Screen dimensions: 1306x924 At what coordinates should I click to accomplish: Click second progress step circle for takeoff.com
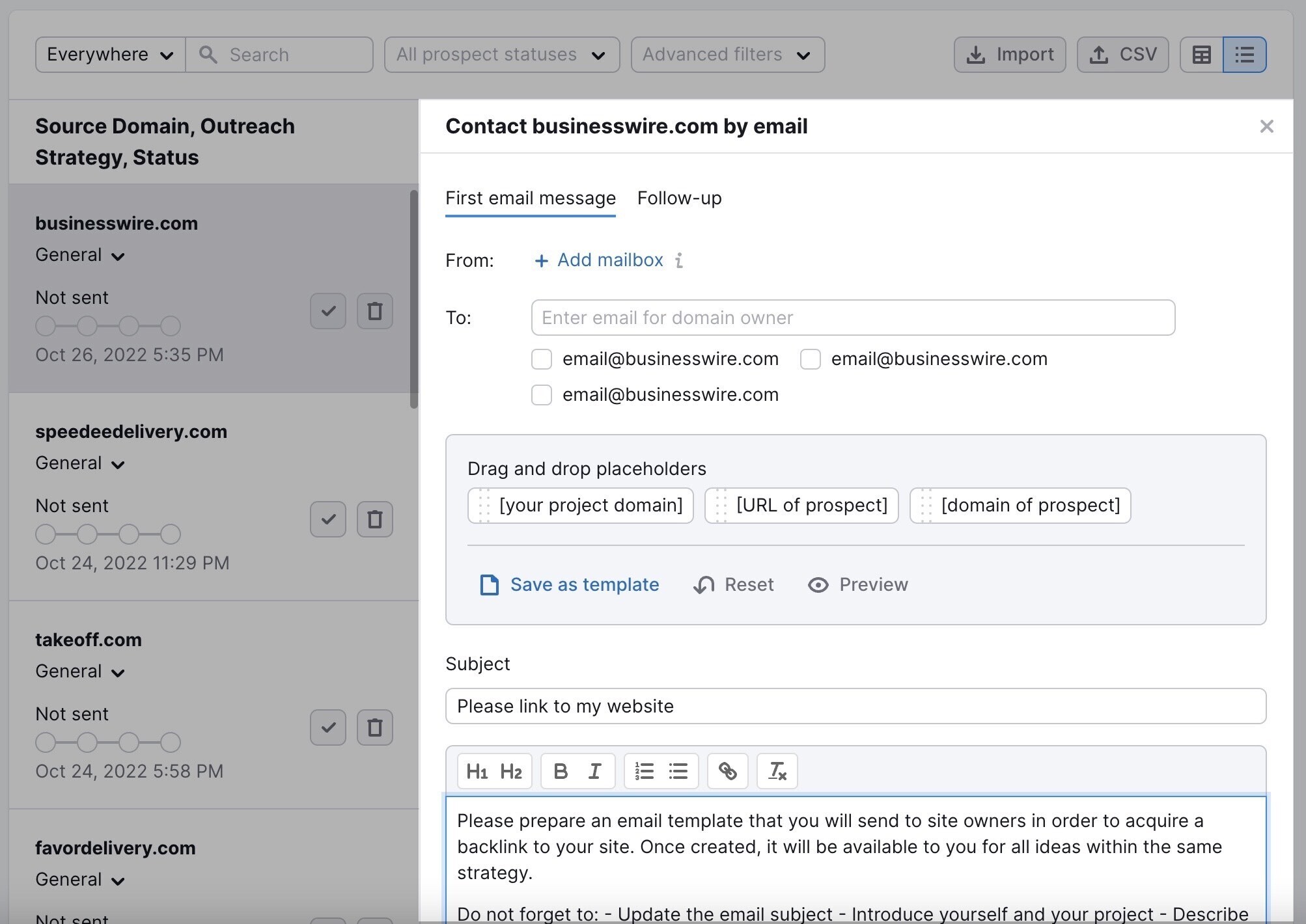click(87, 742)
